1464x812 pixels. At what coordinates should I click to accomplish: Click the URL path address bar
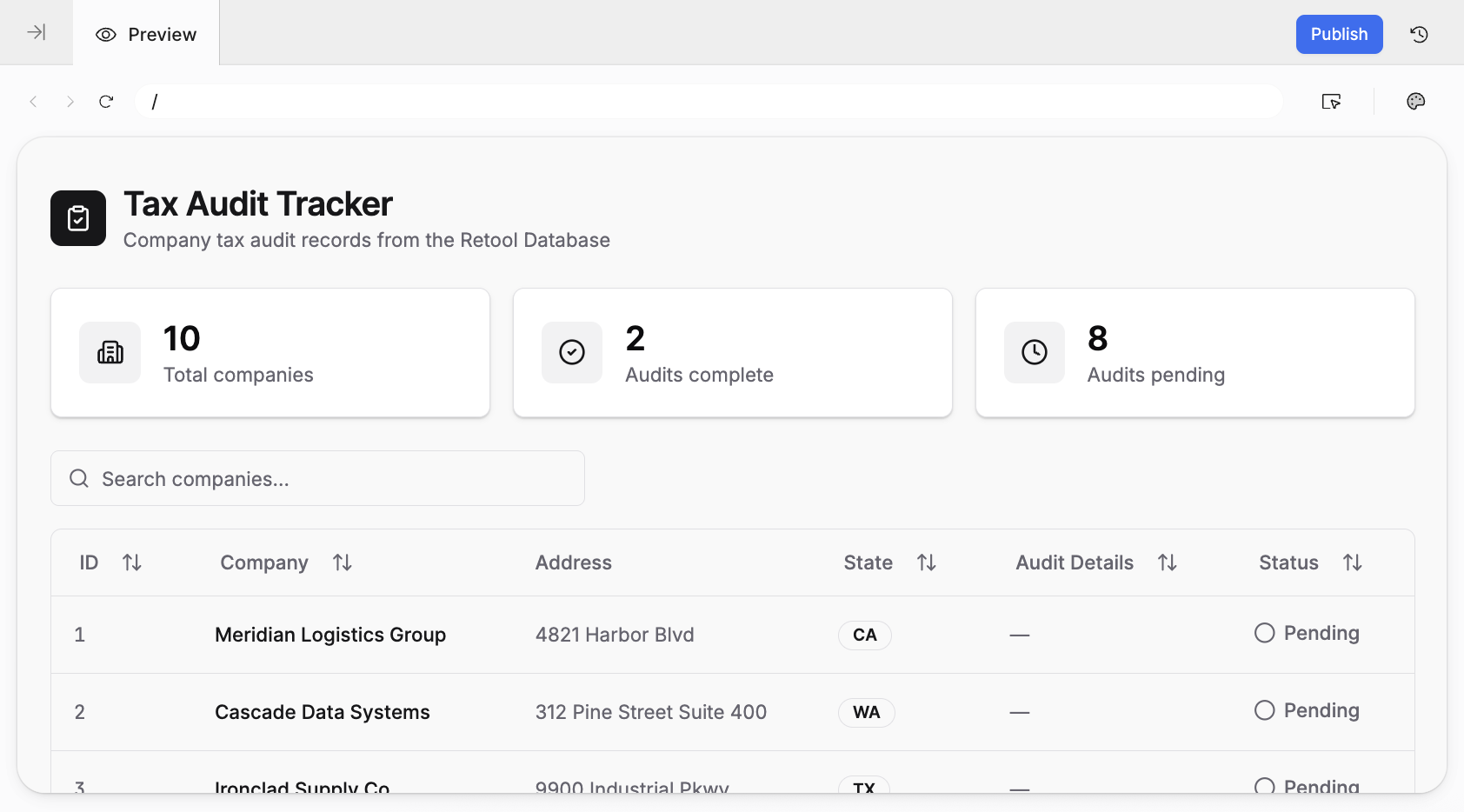point(709,102)
